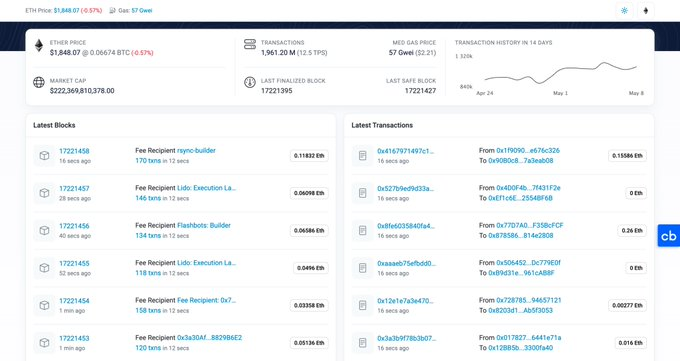Image resolution: width=680 pixels, height=361 pixels.
Task: Open fee recipient 0x3a30Af...8829B6E2
Action: pyautogui.click(x=209, y=338)
